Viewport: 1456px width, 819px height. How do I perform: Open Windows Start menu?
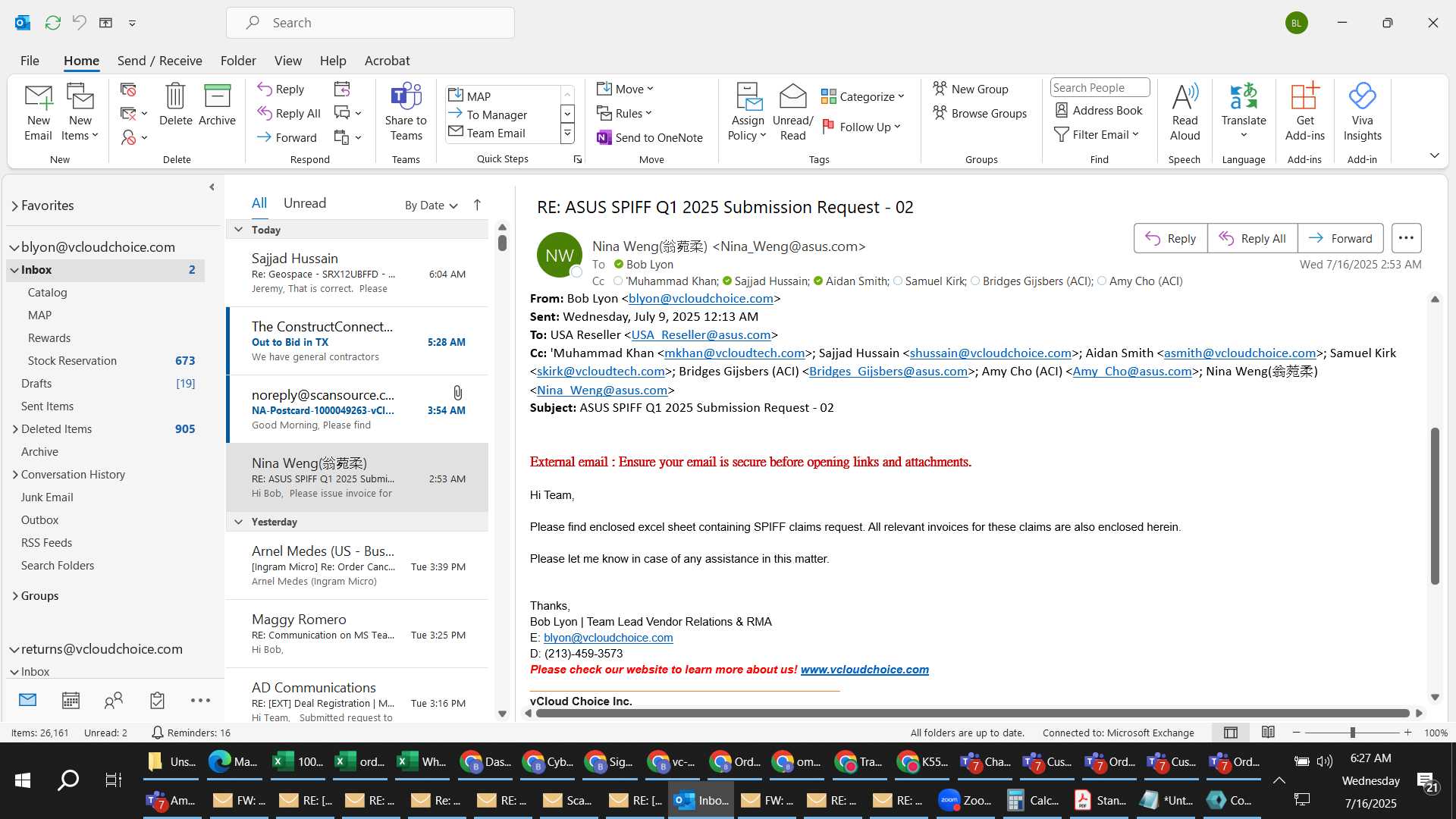(23, 780)
